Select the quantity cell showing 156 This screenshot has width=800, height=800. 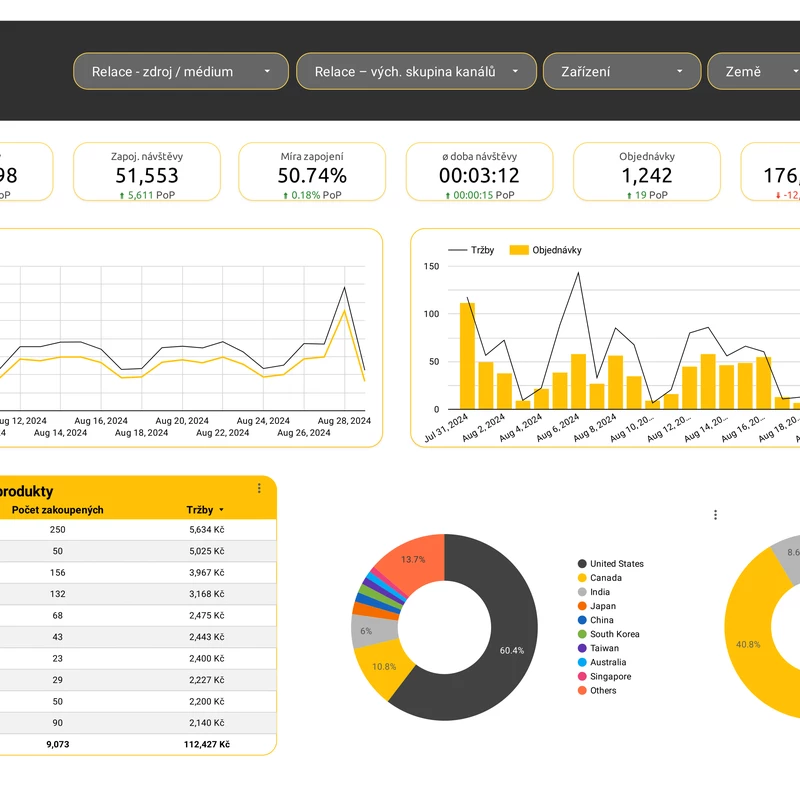point(58,572)
